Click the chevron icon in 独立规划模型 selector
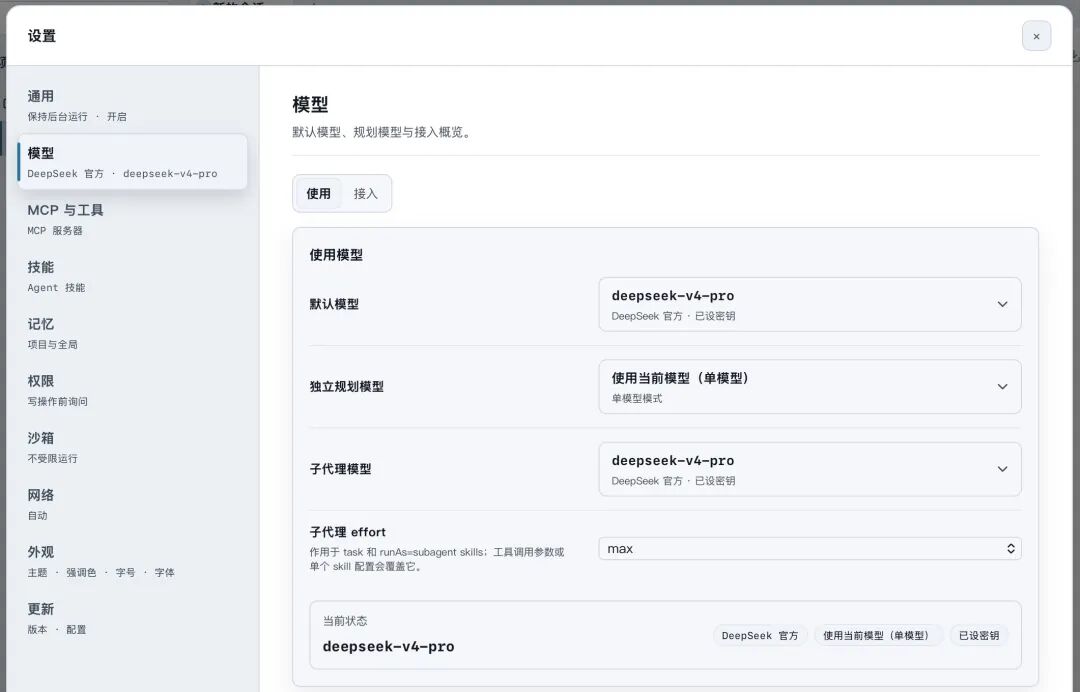 click(1002, 387)
